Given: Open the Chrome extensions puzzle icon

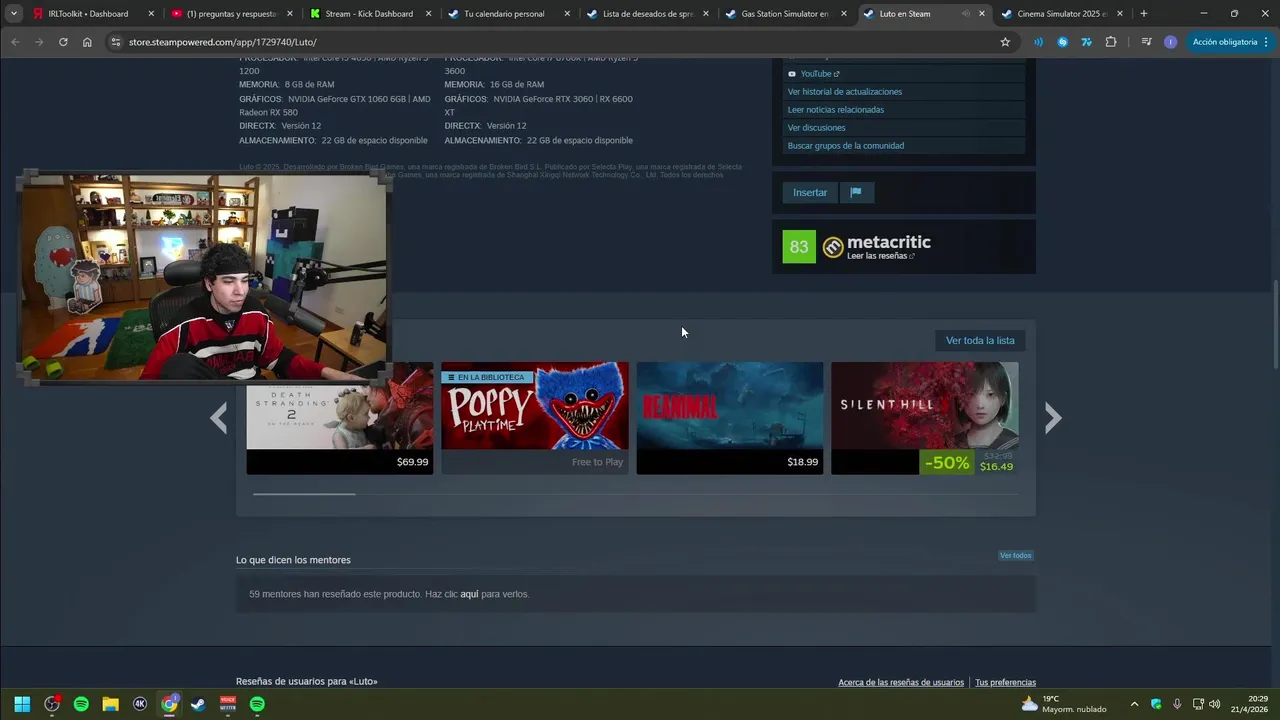Looking at the screenshot, I should tap(1111, 42).
